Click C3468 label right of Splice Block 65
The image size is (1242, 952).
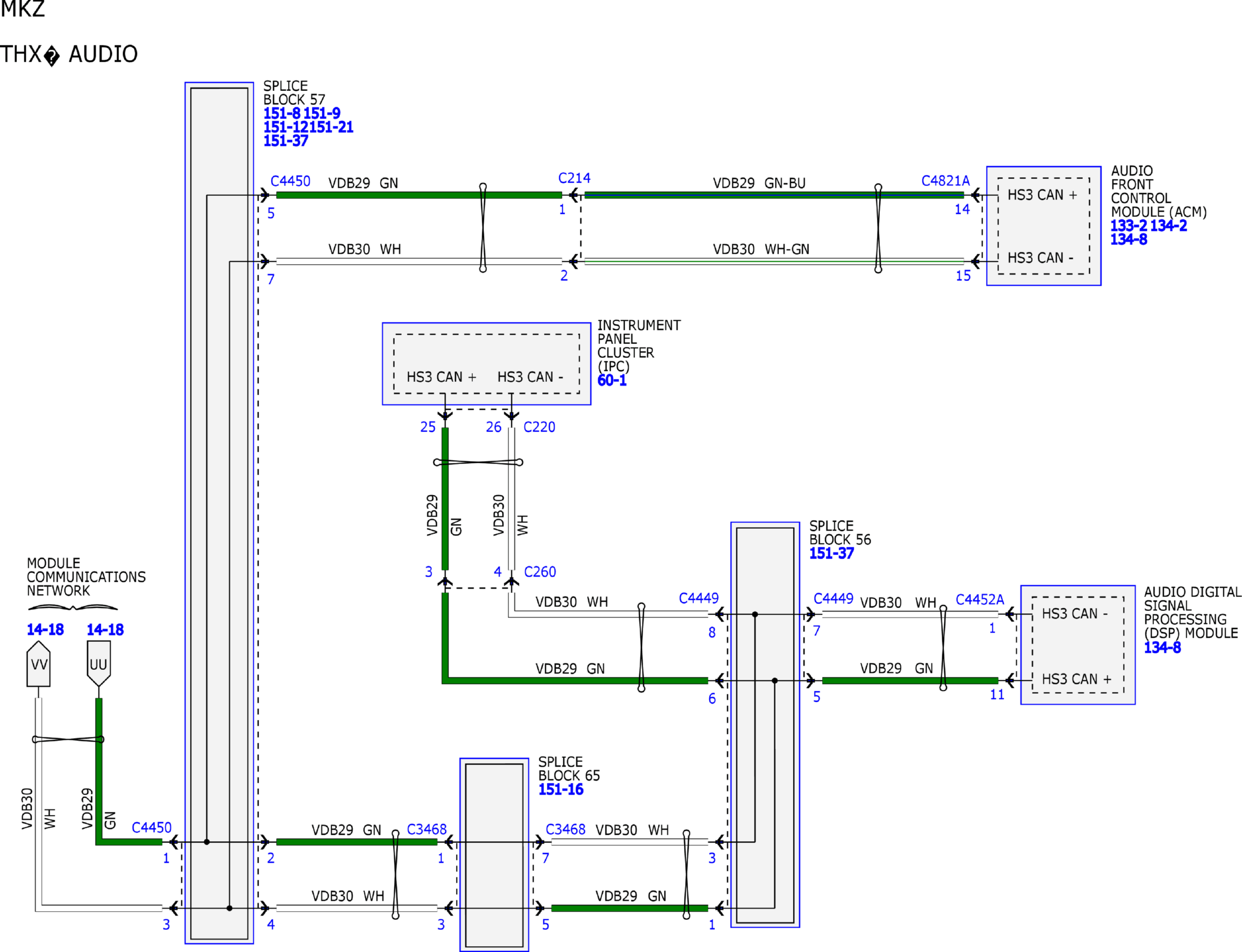coord(566,829)
